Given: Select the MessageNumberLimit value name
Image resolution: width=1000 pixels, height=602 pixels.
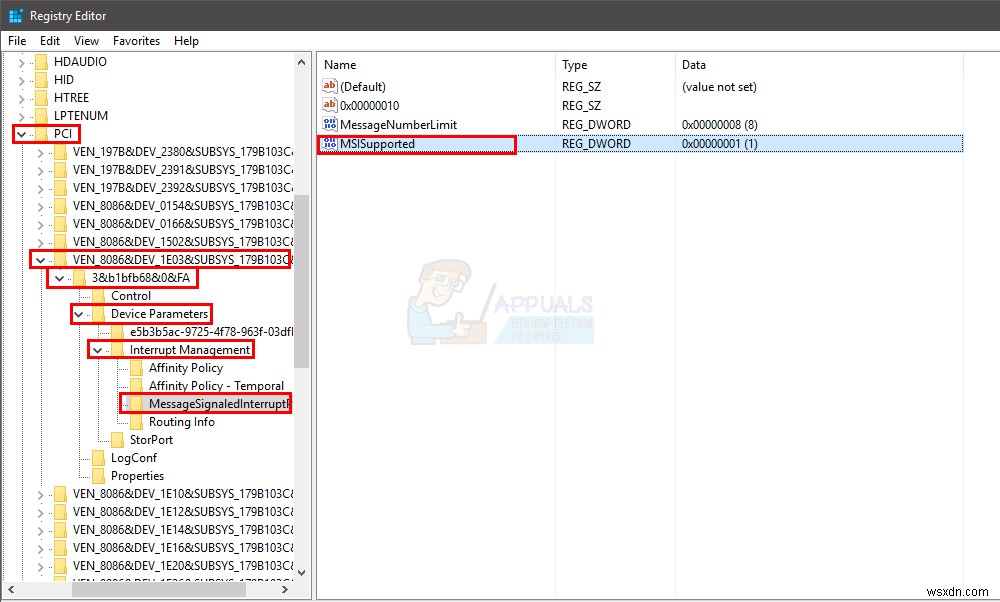Looking at the screenshot, I should tap(399, 124).
